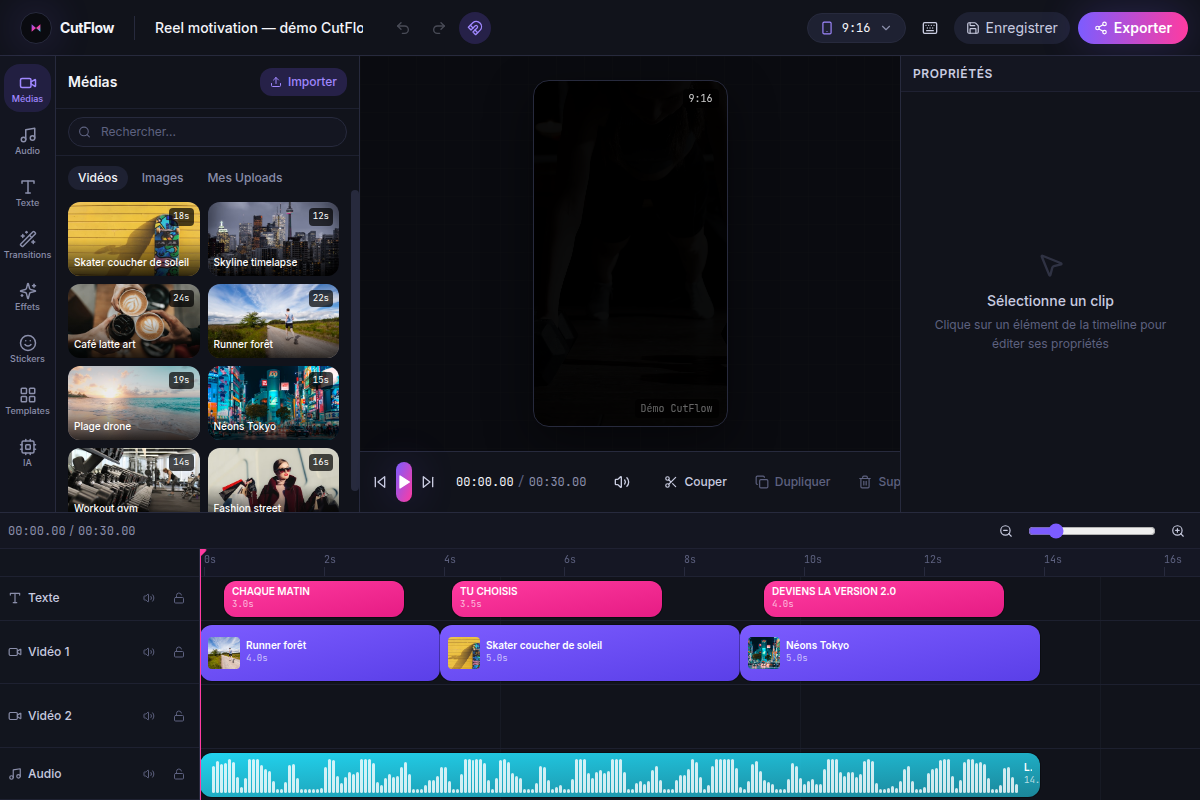Click the Importer button
This screenshot has height=800, width=1200.
click(304, 82)
